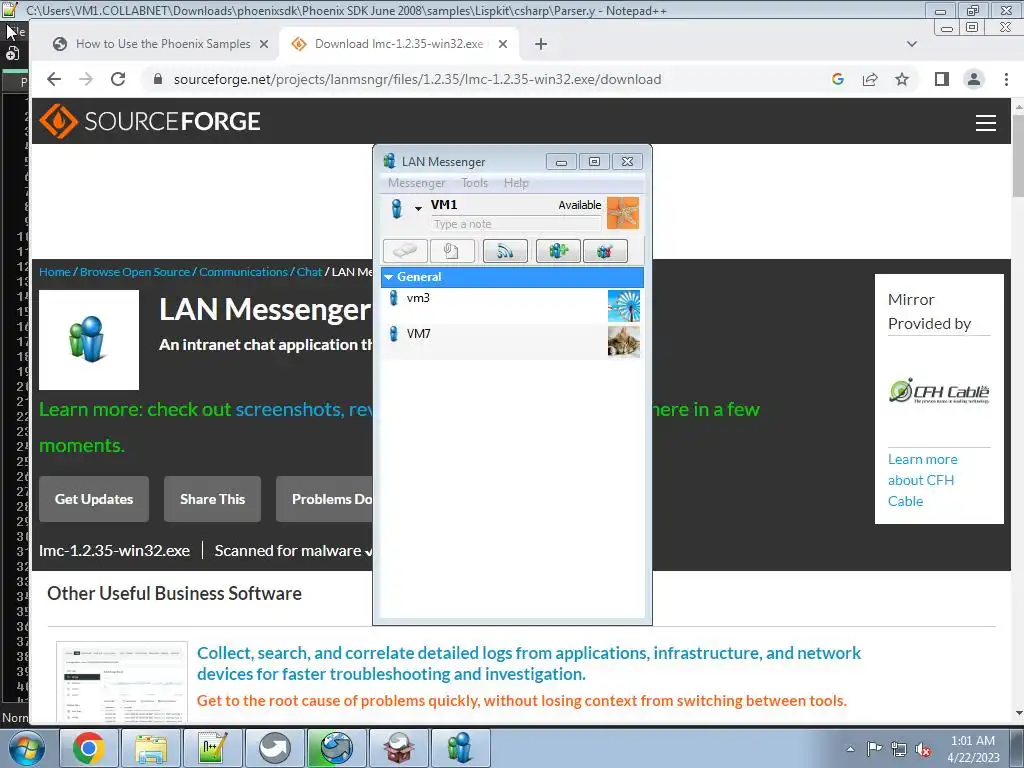
Task: Open the Chrome profile icon
Action: point(974,79)
